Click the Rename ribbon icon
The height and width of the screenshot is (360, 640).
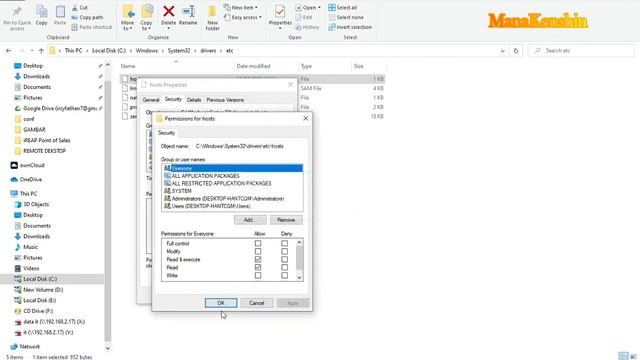click(188, 16)
